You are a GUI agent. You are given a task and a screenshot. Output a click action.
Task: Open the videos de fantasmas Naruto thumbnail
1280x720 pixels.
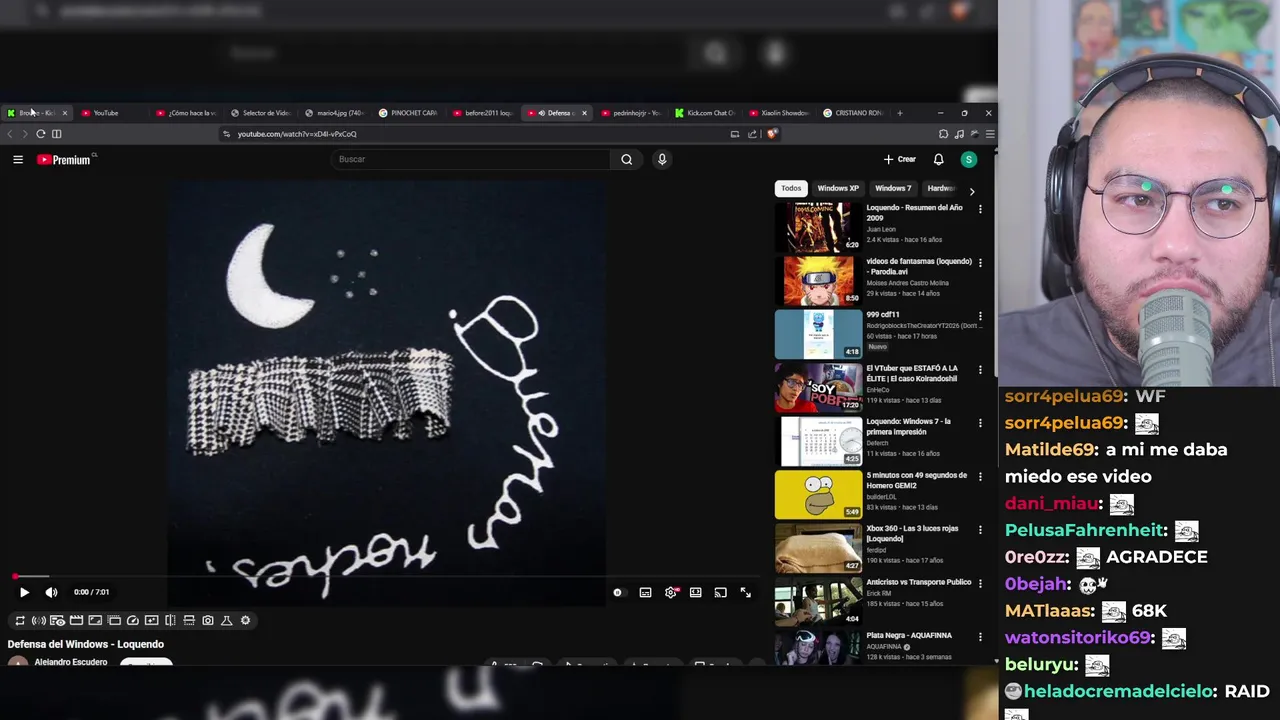(x=818, y=280)
